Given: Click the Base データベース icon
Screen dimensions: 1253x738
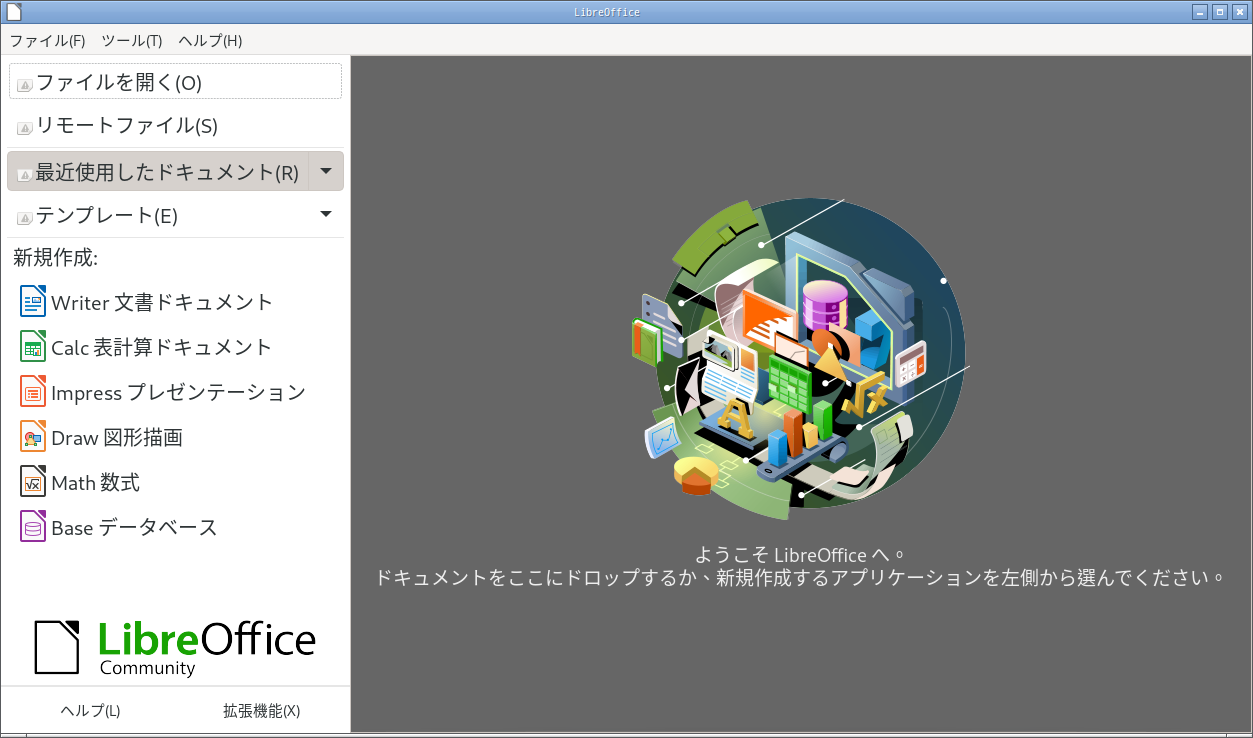Looking at the screenshot, I should tap(33, 527).
